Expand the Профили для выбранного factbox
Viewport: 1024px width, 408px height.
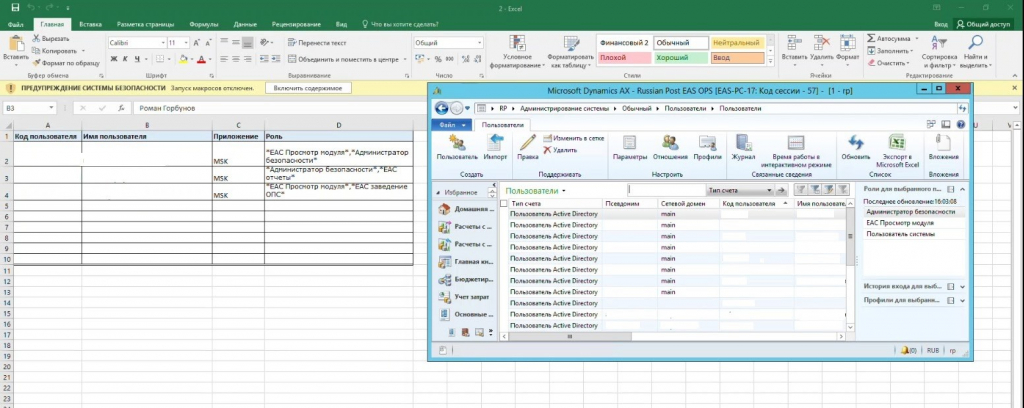pyautogui.click(x=962, y=300)
